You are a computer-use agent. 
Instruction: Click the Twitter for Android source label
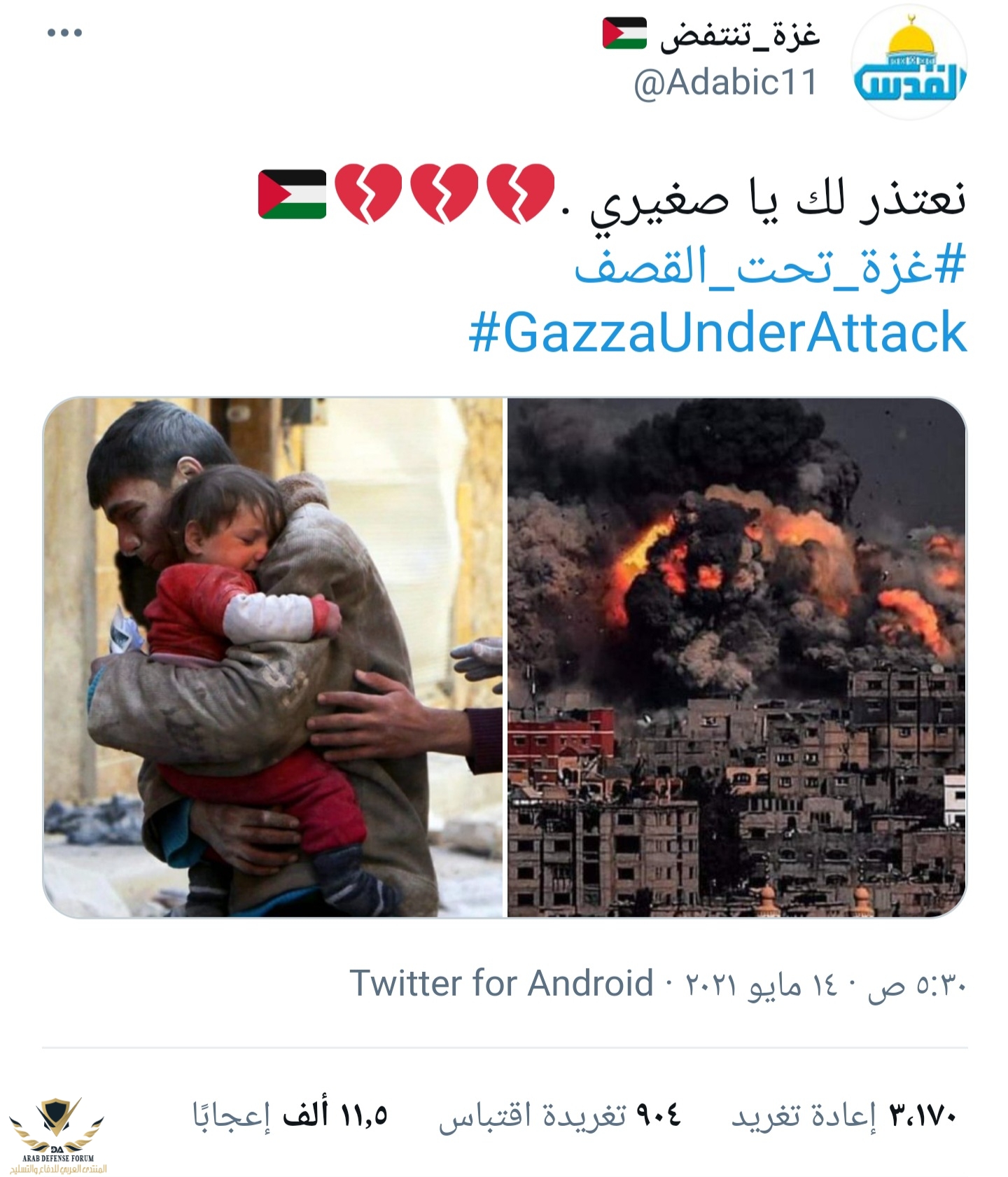click(x=501, y=982)
